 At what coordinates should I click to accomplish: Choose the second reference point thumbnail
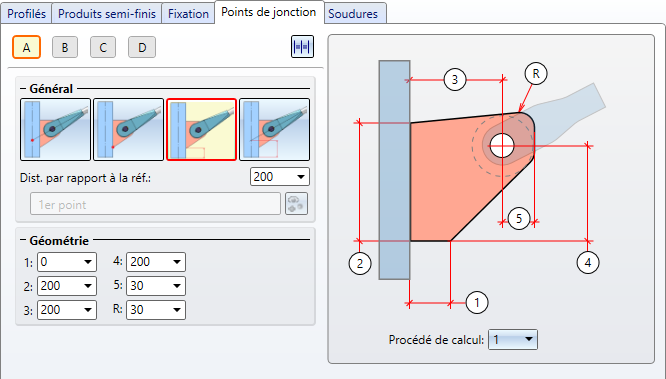point(128,130)
